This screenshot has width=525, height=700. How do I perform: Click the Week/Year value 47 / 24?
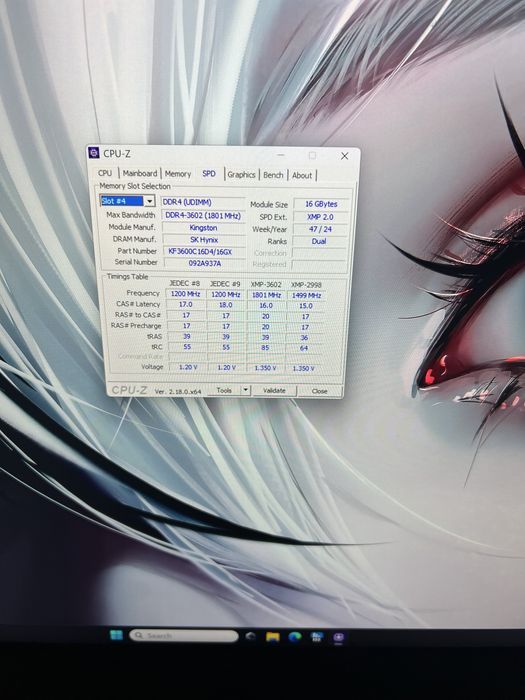click(320, 229)
